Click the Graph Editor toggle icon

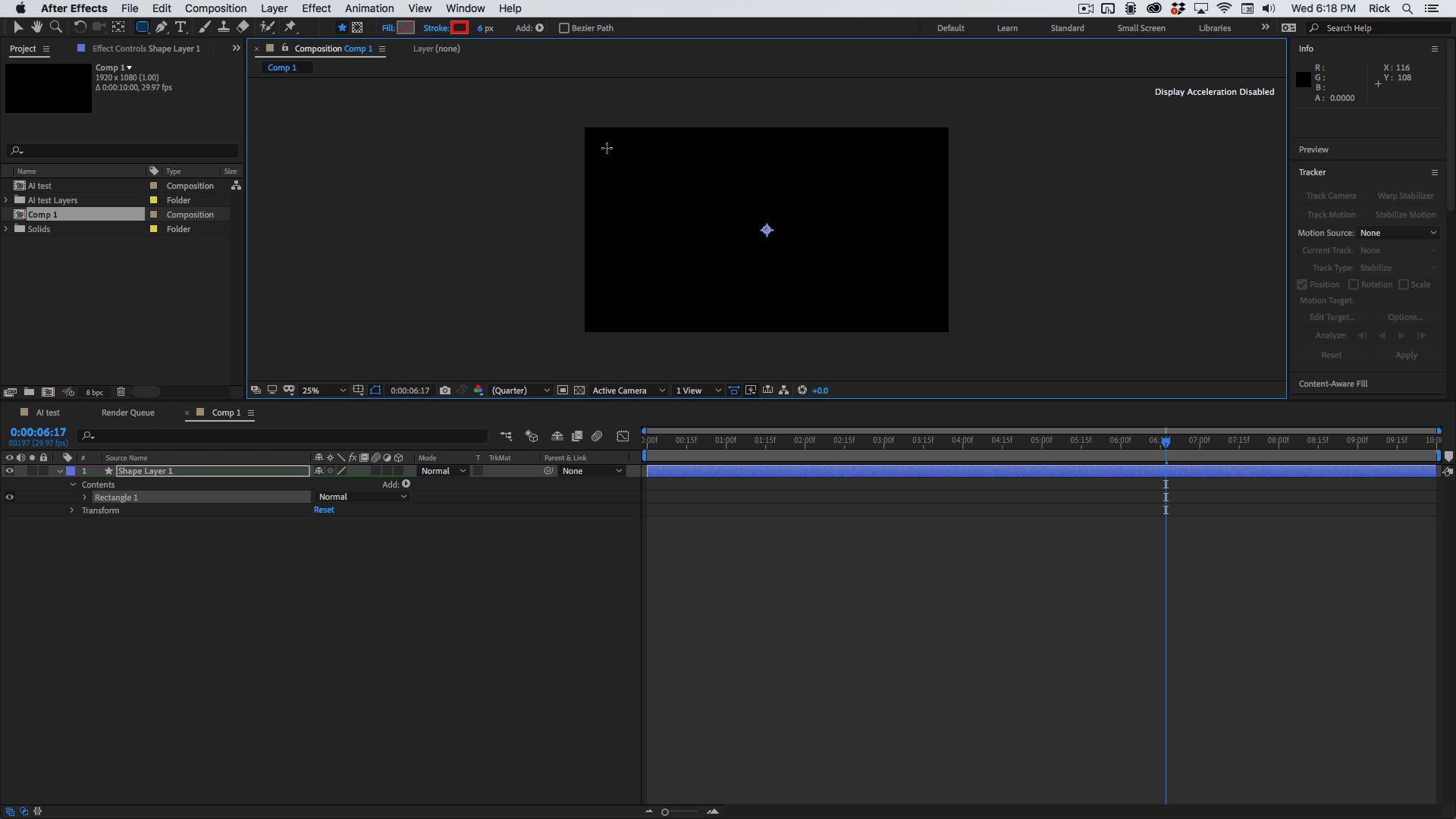[622, 435]
